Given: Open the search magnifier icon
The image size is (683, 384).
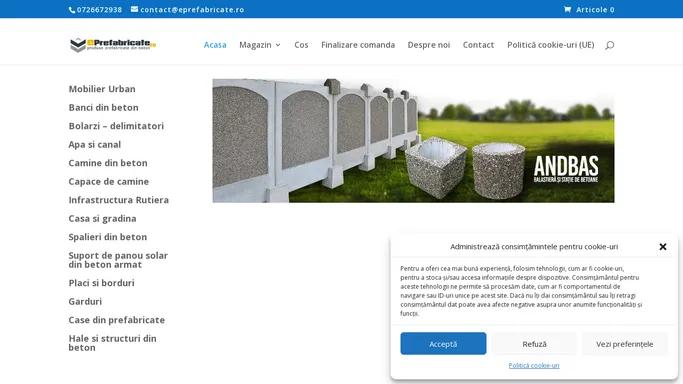Looking at the screenshot, I should [609, 45].
